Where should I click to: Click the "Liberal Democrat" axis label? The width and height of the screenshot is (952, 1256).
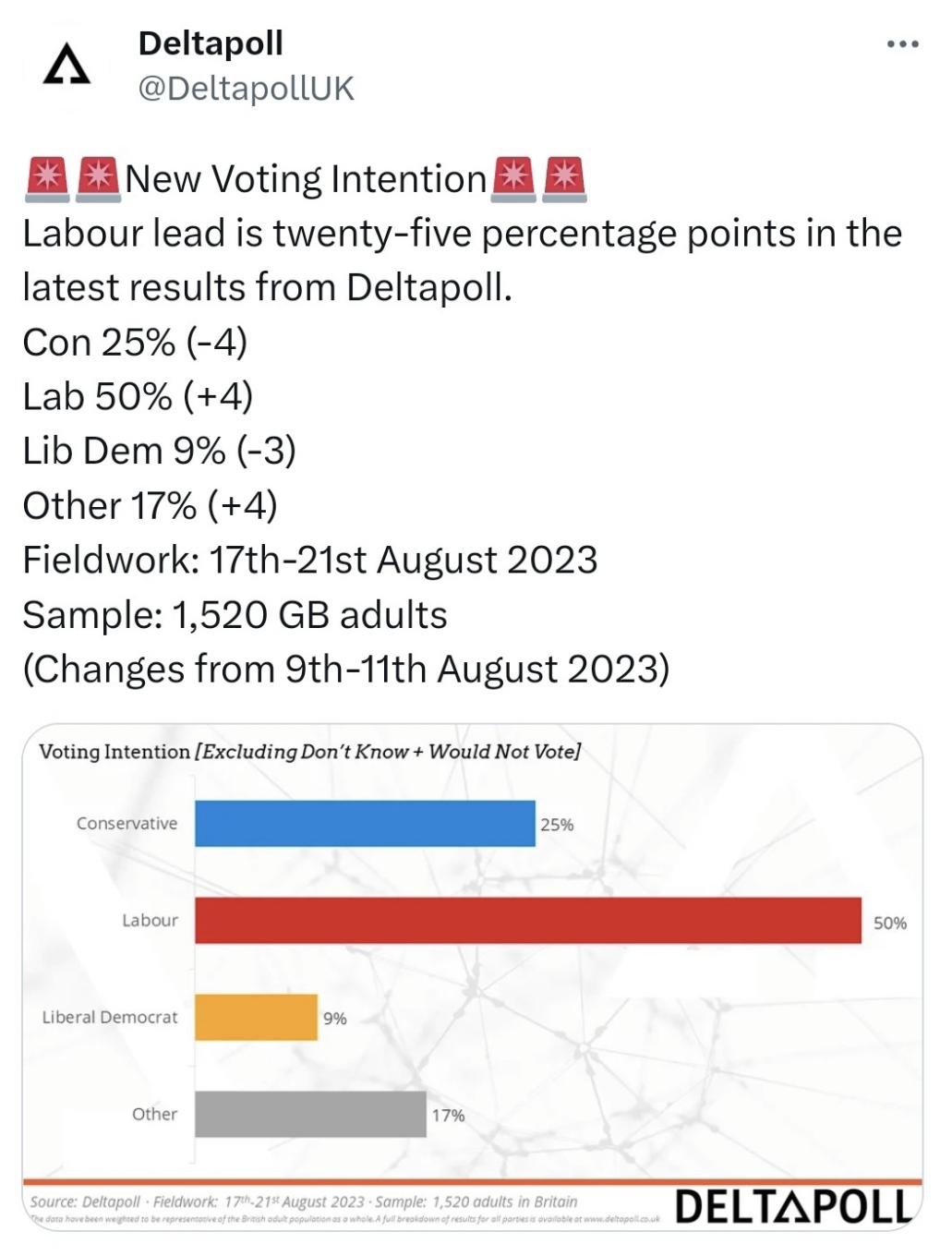110,1018
